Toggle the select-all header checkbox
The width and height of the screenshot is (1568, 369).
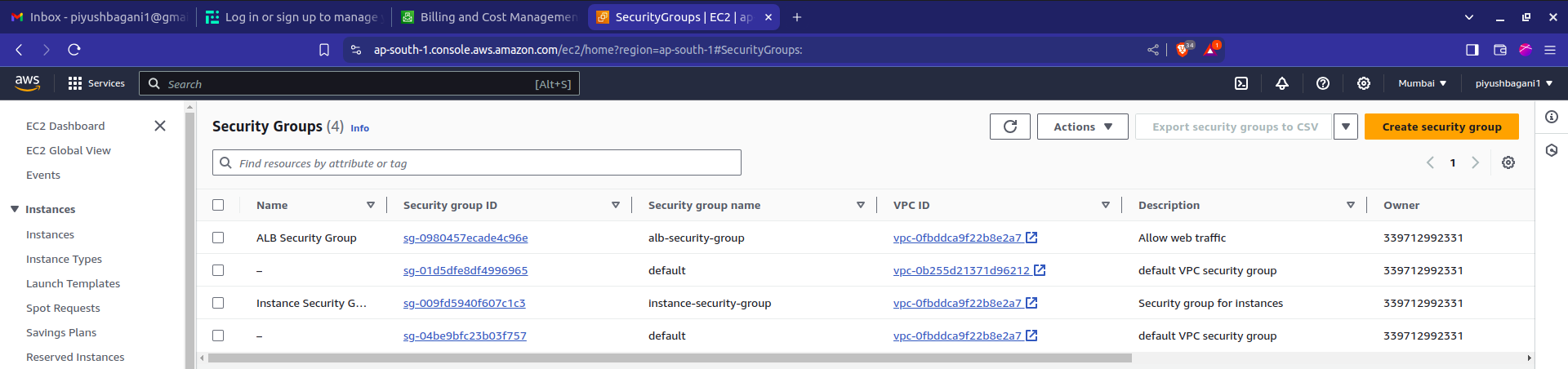[218, 205]
